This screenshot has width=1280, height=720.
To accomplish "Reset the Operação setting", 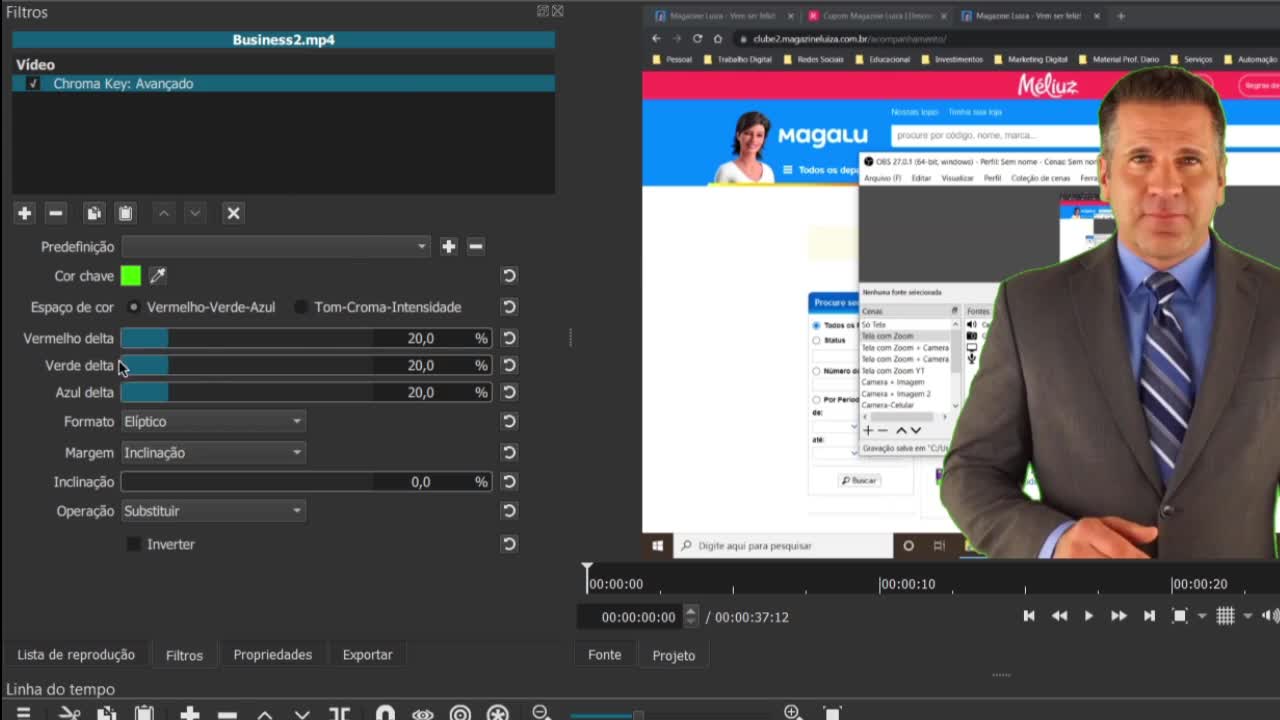I will click(509, 510).
